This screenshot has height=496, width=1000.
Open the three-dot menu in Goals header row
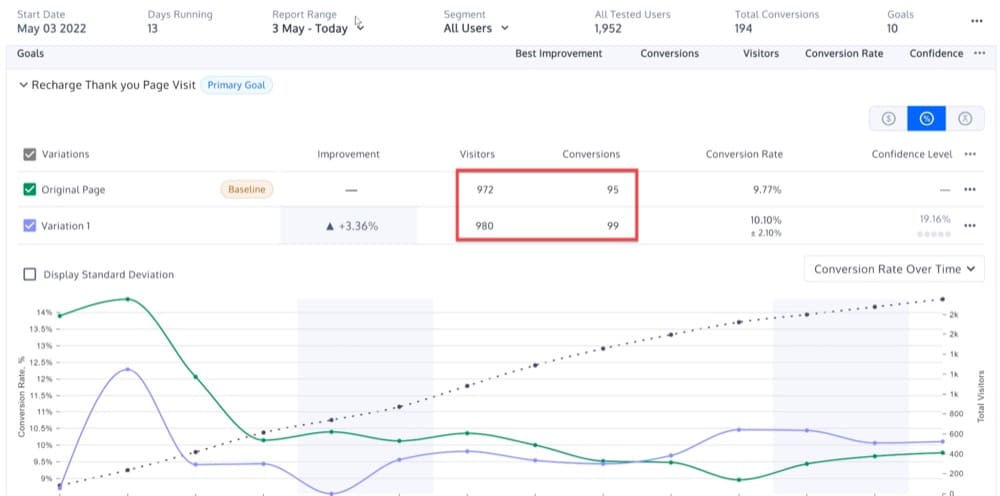coord(979,53)
